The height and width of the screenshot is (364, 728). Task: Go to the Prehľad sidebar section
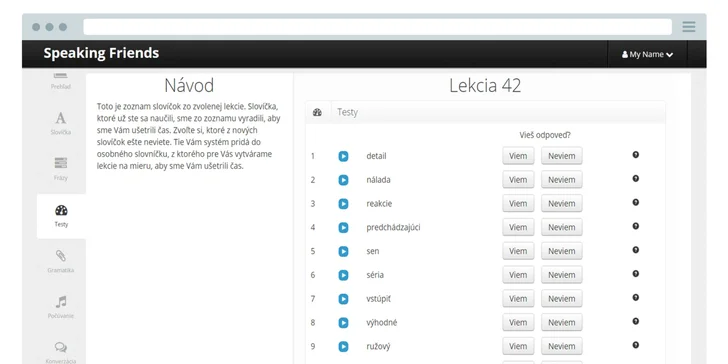61,81
